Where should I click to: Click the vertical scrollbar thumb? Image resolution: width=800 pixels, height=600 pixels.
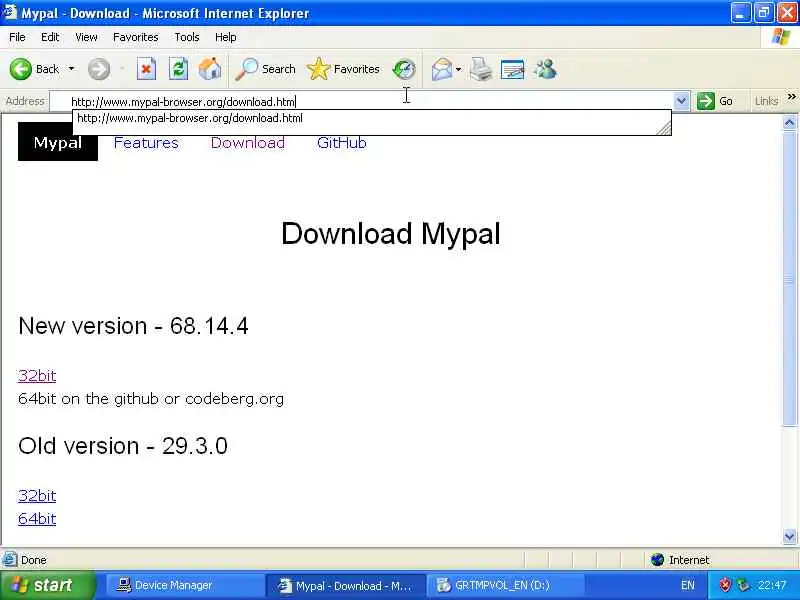click(789, 279)
